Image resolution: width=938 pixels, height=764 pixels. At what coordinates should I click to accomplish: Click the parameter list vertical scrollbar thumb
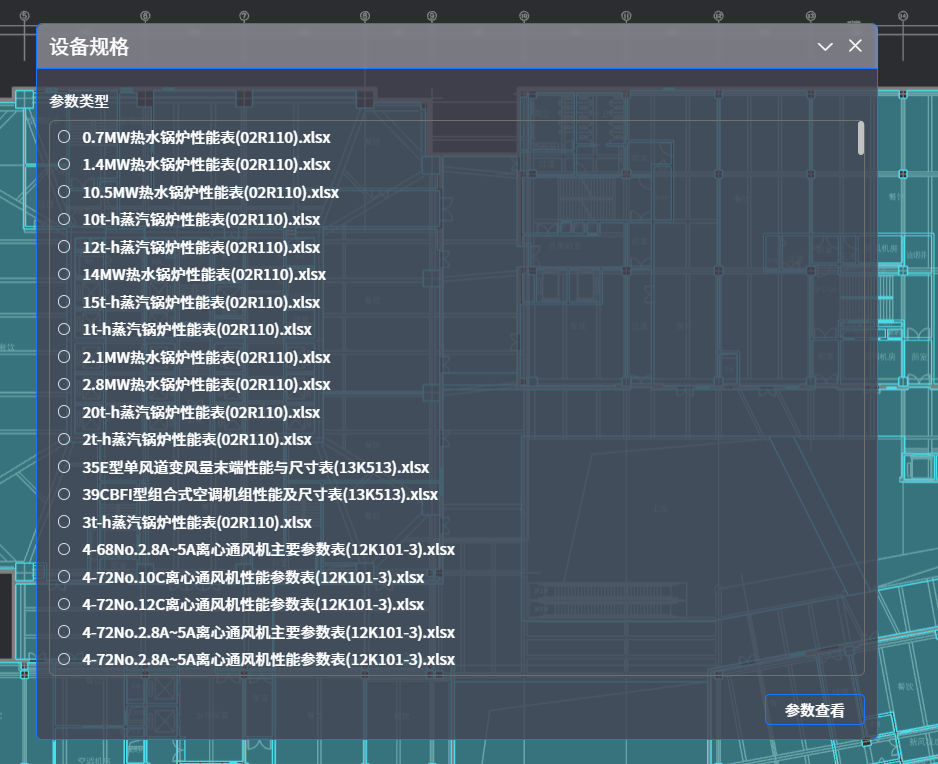pyautogui.click(x=860, y=138)
